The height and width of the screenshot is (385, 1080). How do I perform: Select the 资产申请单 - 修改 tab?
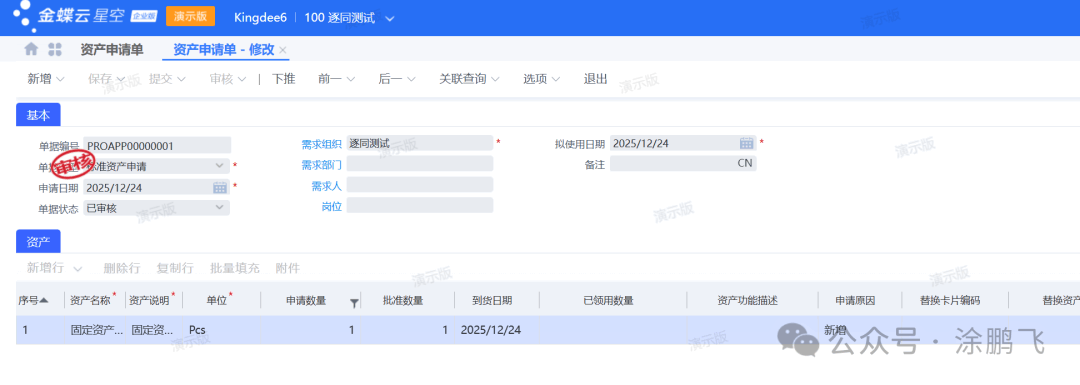[x=224, y=50]
